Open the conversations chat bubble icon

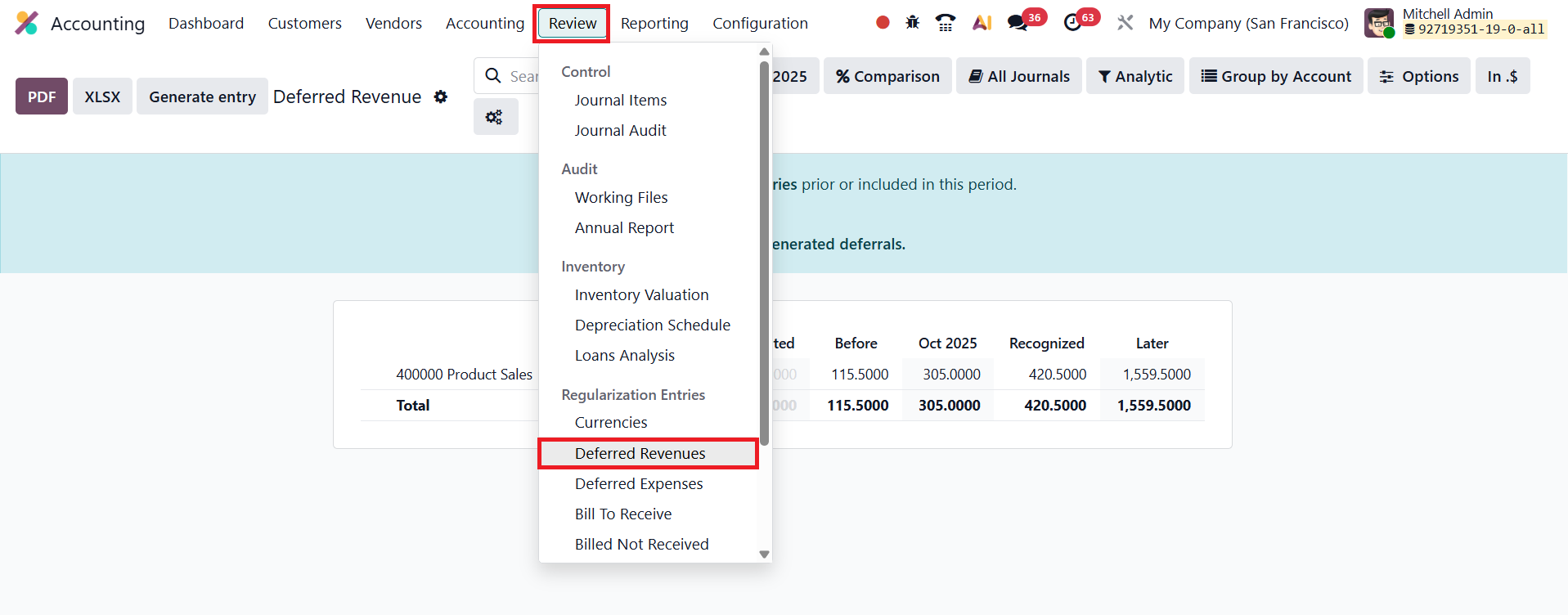point(1018,23)
